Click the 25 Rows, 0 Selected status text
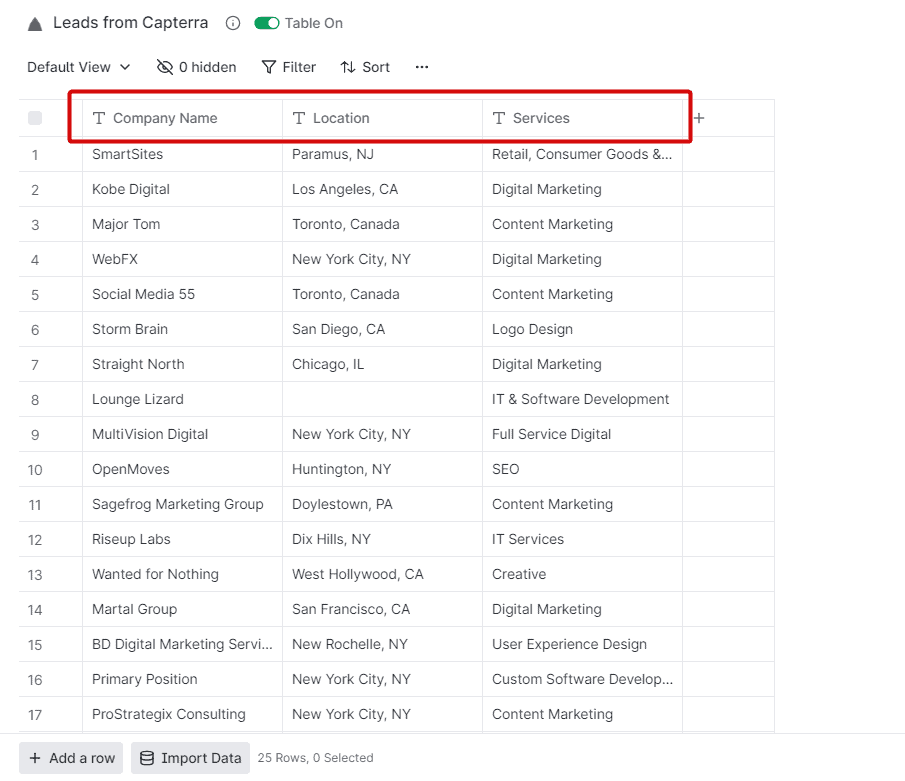 (x=315, y=758)
